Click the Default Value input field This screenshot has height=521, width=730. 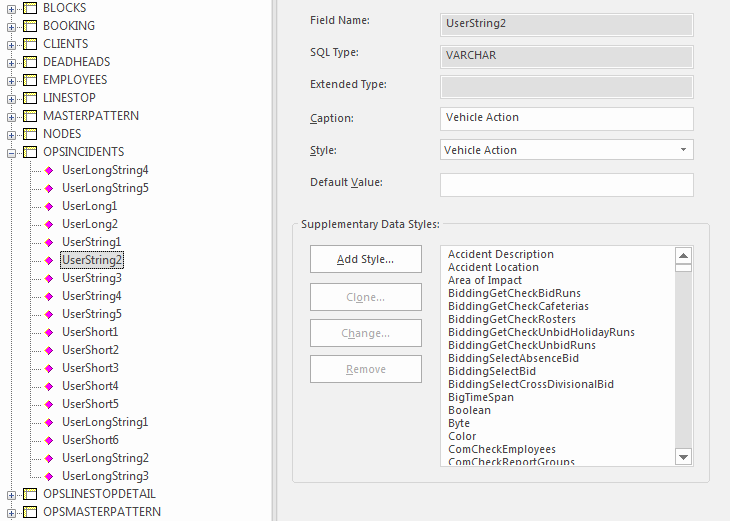pos(567,185)
